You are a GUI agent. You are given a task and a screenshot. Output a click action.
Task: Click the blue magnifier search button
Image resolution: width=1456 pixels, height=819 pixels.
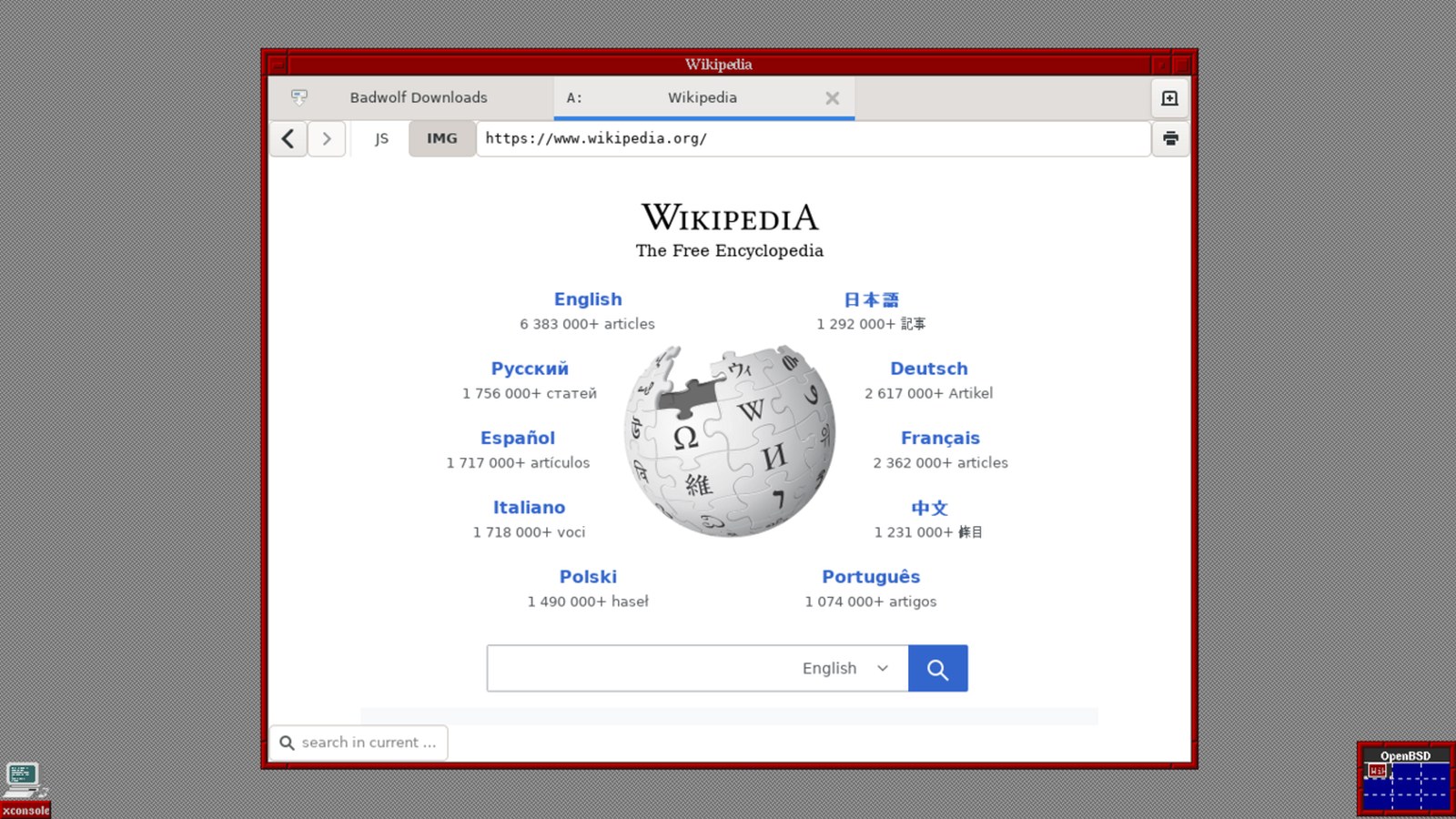[x=937, y=669]
